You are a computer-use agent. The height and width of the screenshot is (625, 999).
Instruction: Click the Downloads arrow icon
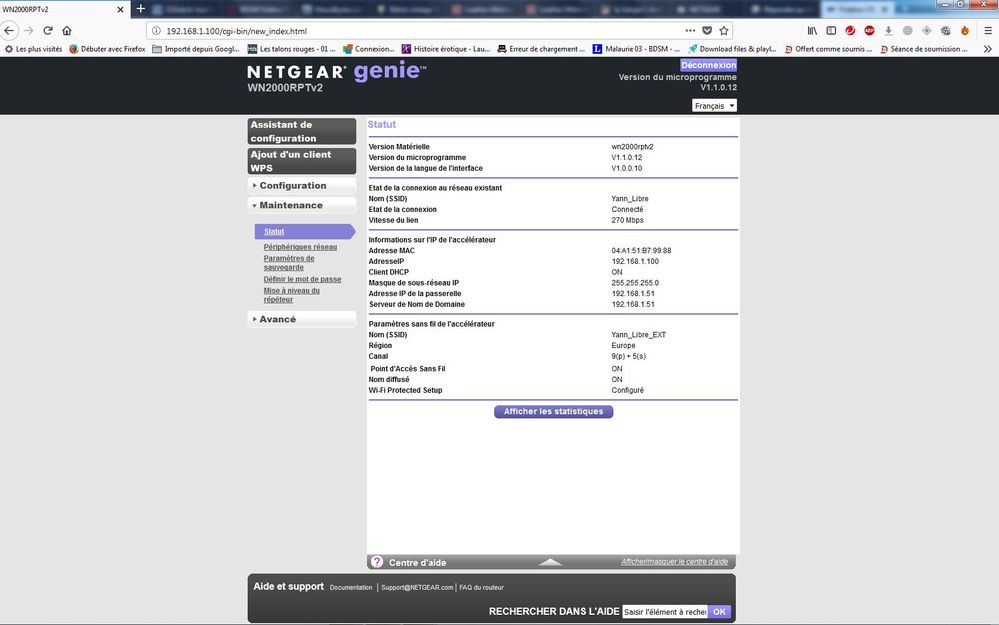coord(889,31)
